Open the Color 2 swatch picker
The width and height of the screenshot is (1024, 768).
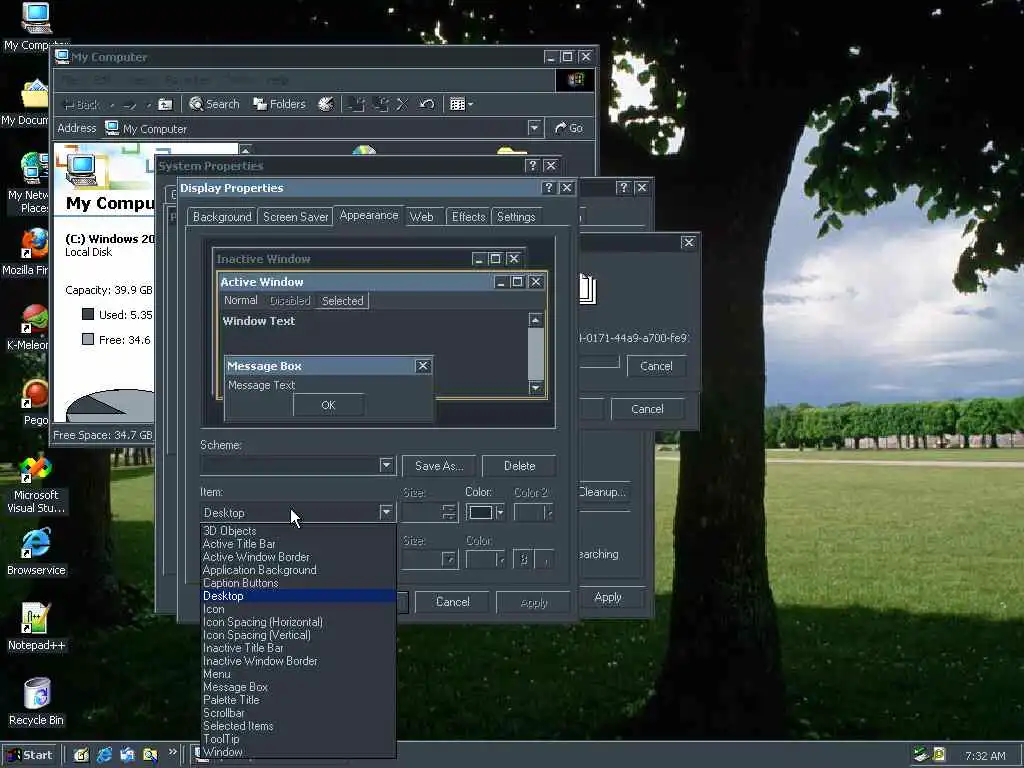tap(534, 513)
